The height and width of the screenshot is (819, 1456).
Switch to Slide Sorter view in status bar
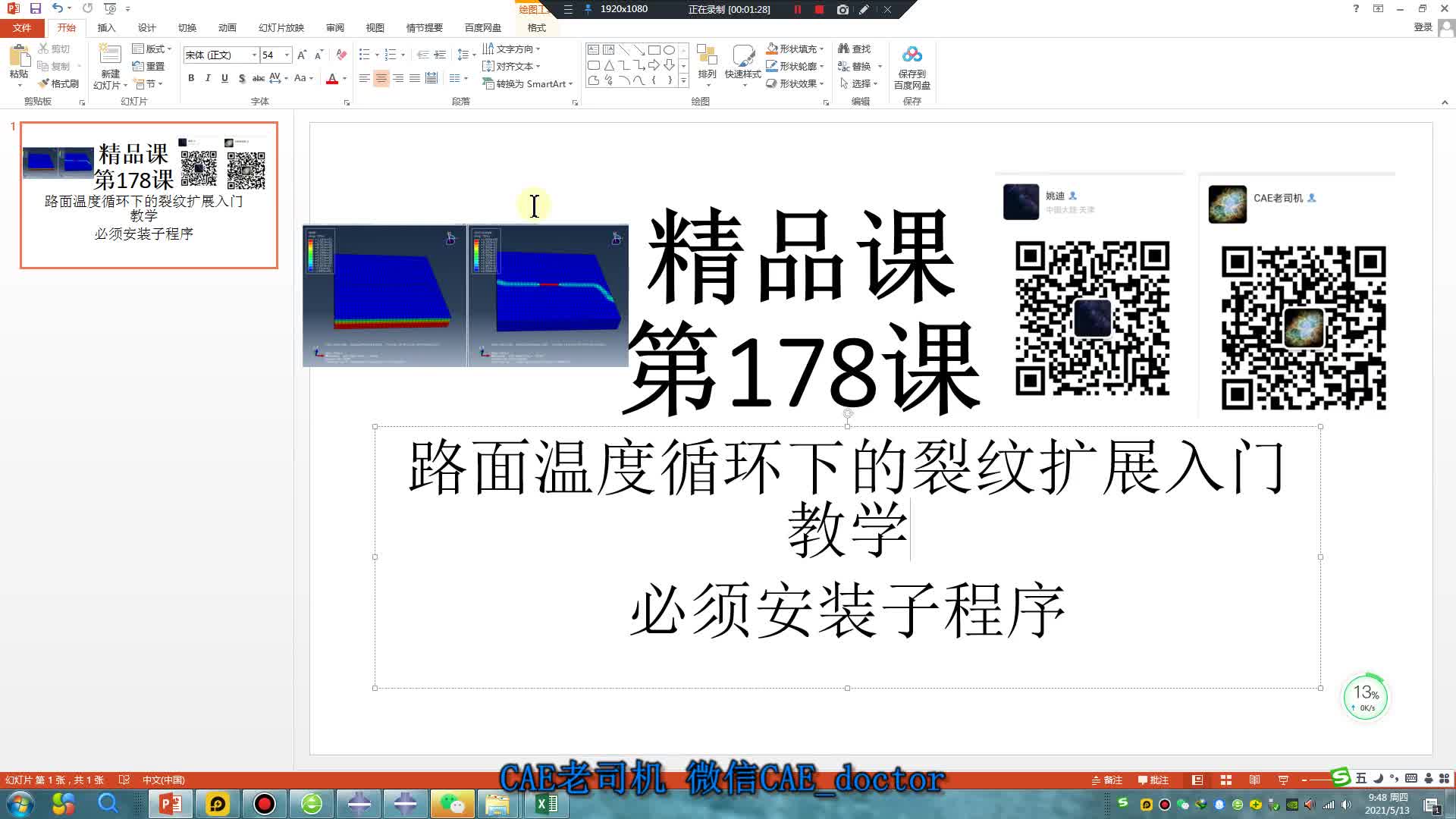1226,780
